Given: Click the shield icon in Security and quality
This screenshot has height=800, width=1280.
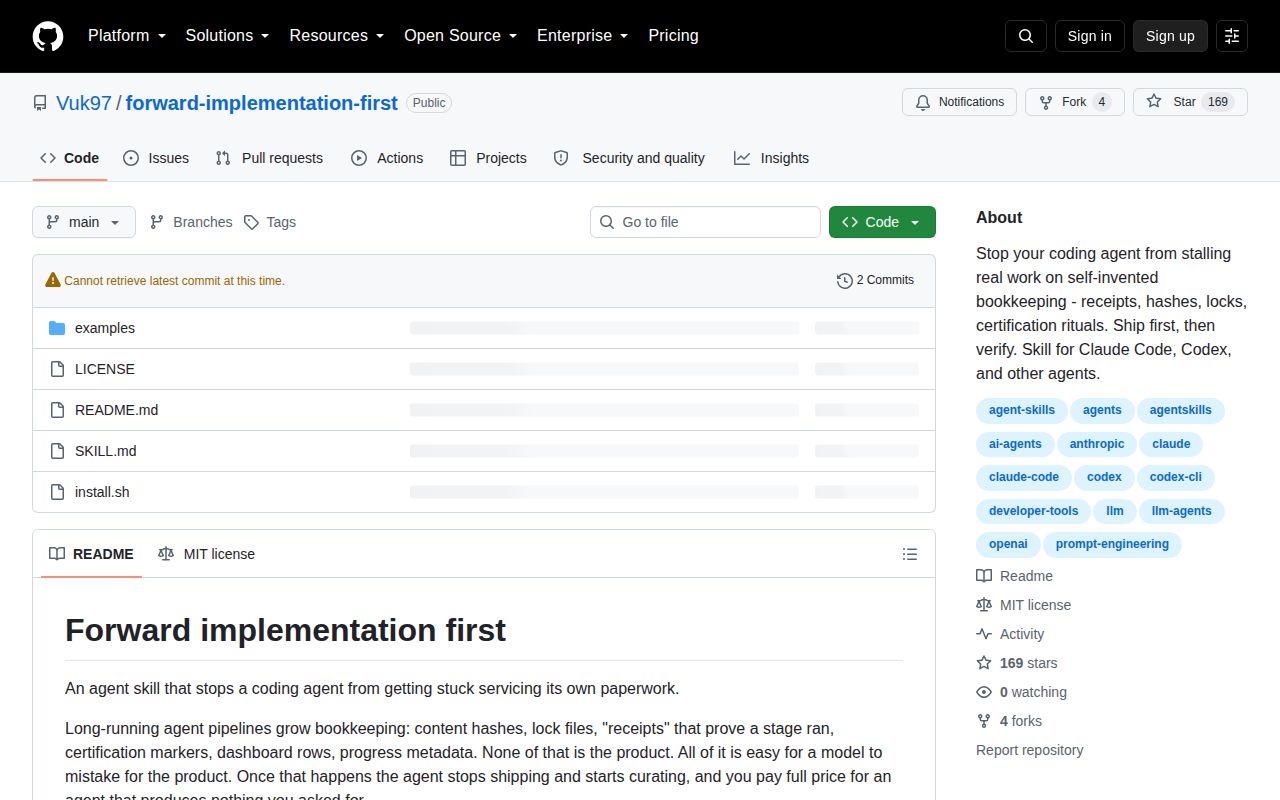Looking at the screenshot, I should 561,158.
